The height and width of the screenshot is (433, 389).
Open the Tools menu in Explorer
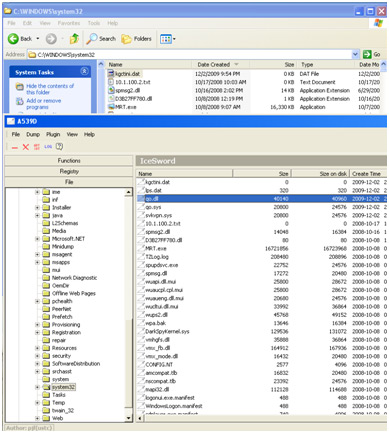pyautogui.click(x=94, y=23)
